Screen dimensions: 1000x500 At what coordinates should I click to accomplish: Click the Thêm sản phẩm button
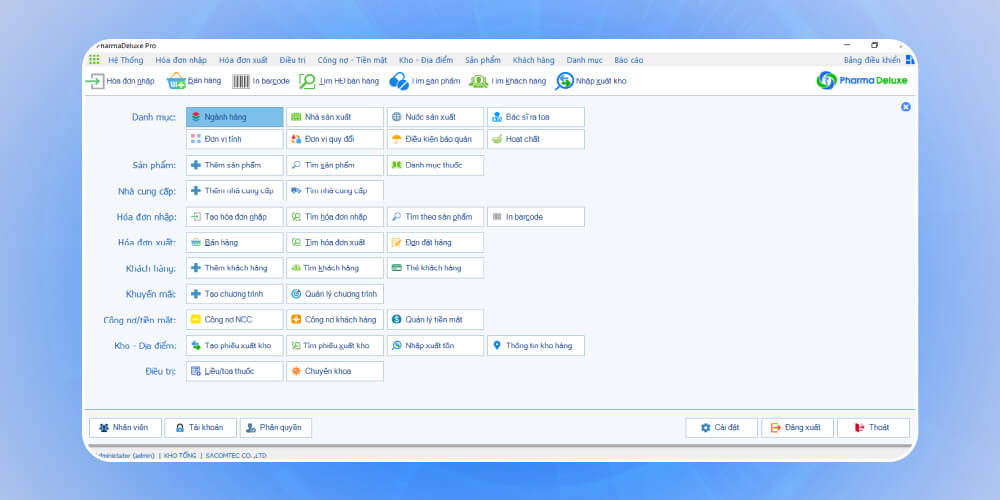234,165
